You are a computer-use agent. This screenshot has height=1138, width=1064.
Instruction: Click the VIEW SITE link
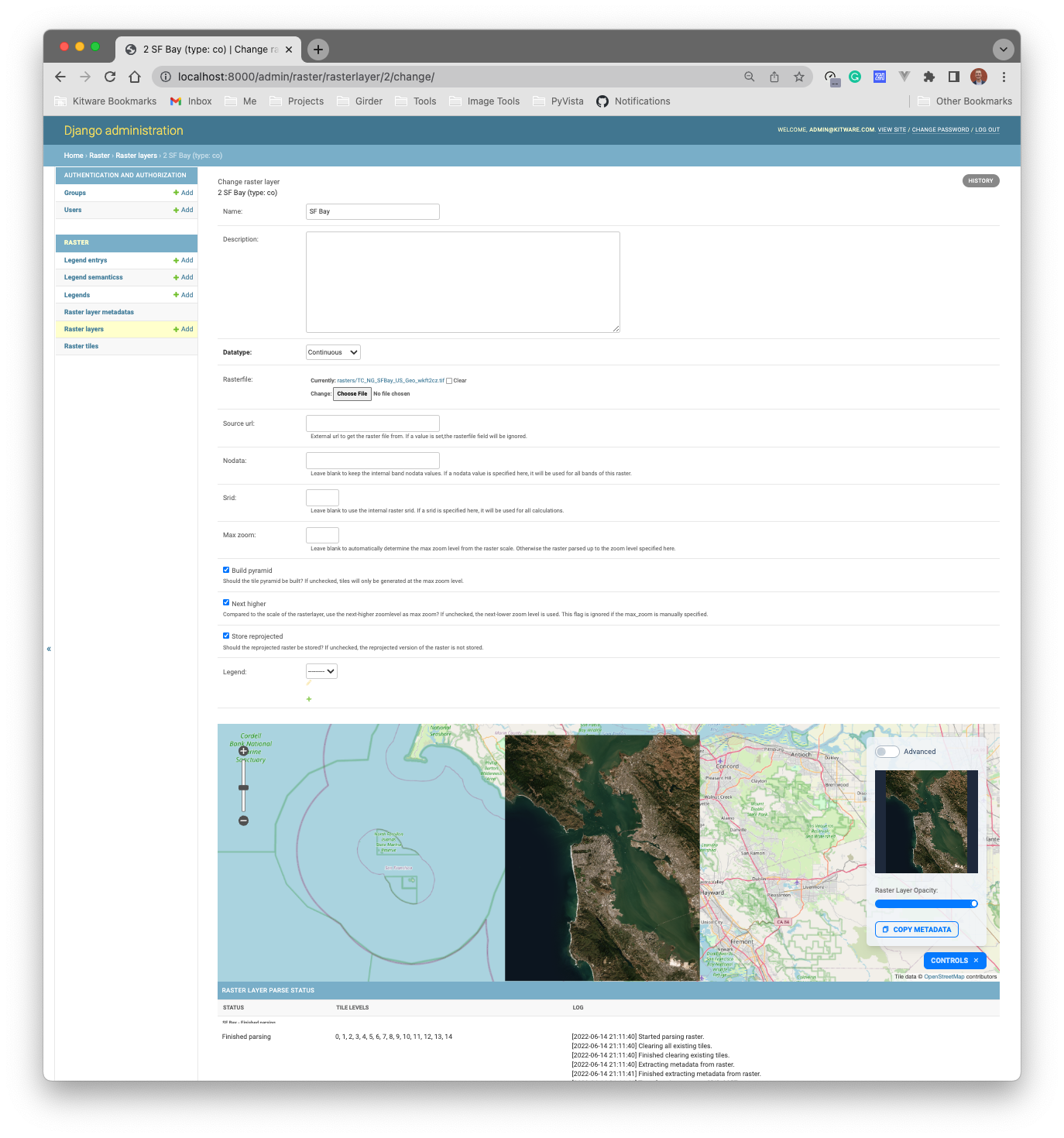[892, 130]
